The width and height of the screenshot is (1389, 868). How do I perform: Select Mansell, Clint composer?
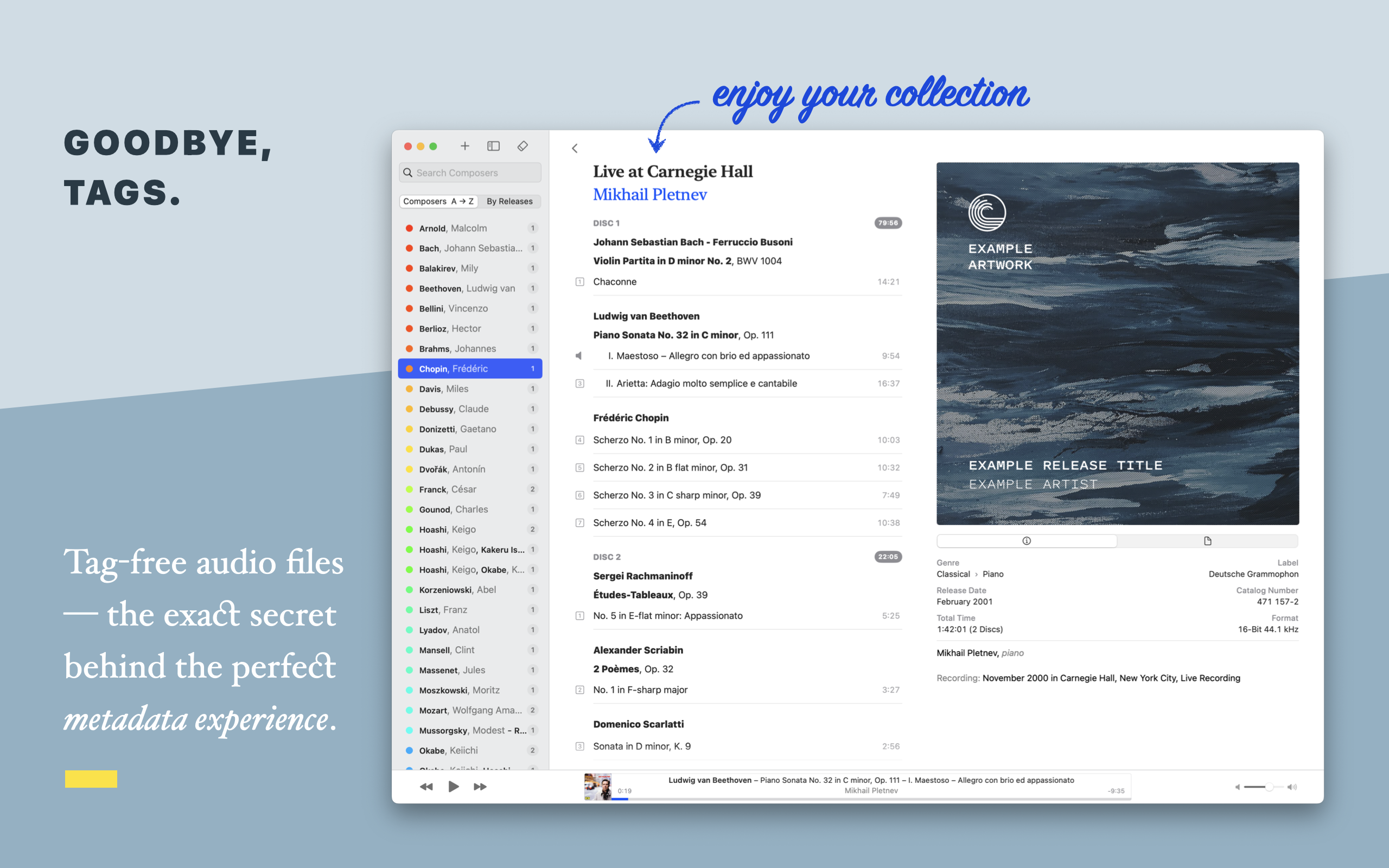(x=470, y=650)
